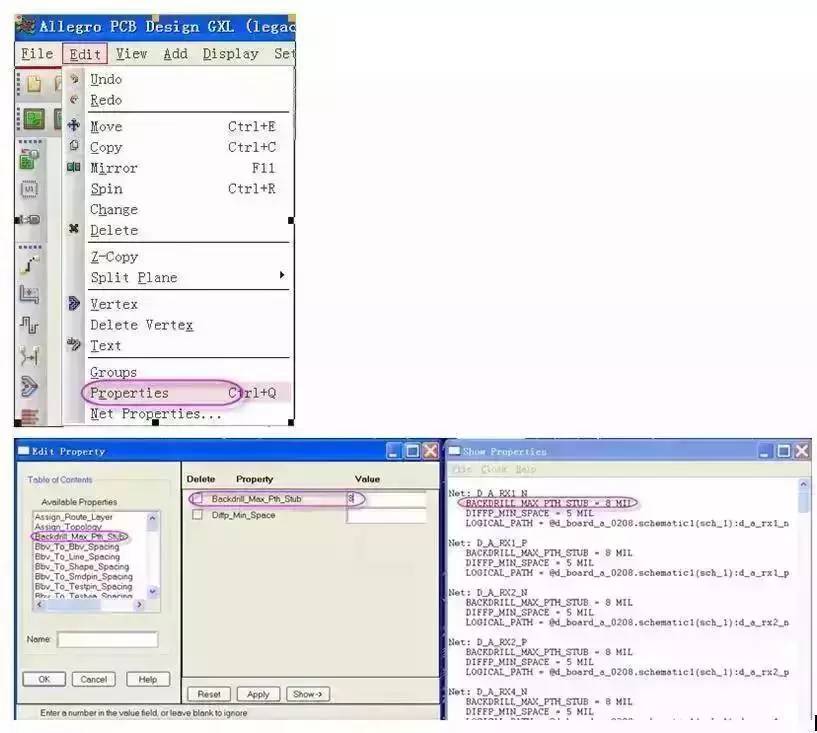The height and width of the screenshot is (733, 817).
Task: Click the Vertex icon in Edit menu
Action: [73, 304]
